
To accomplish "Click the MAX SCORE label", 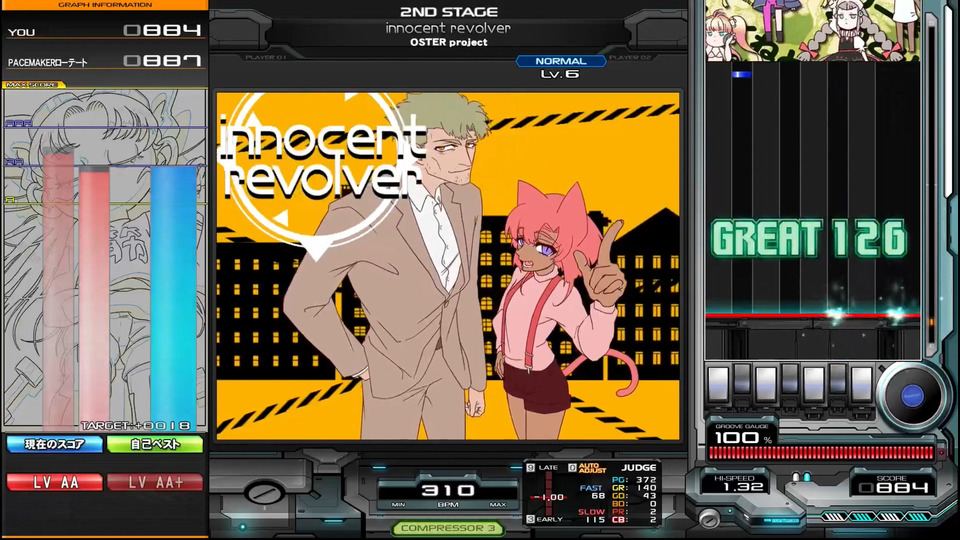I will 32,84.
